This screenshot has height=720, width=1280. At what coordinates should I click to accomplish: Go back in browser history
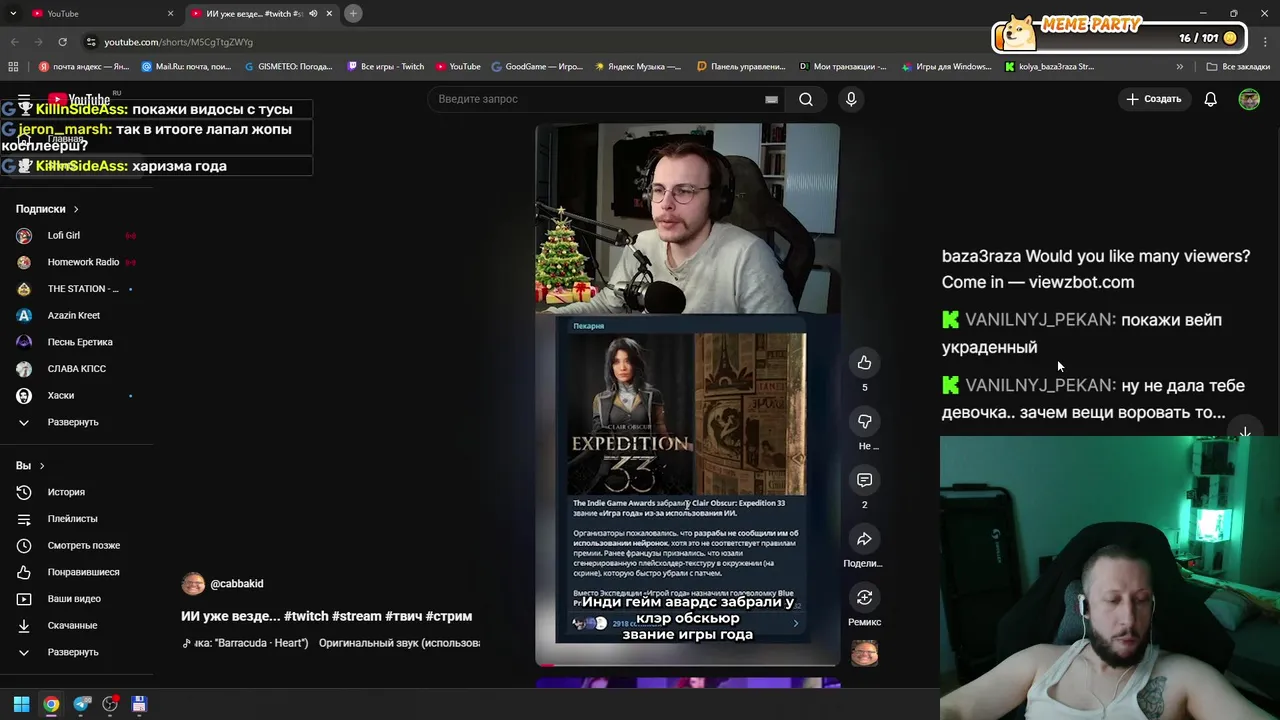pyautogui.click(x=14, y=42)
